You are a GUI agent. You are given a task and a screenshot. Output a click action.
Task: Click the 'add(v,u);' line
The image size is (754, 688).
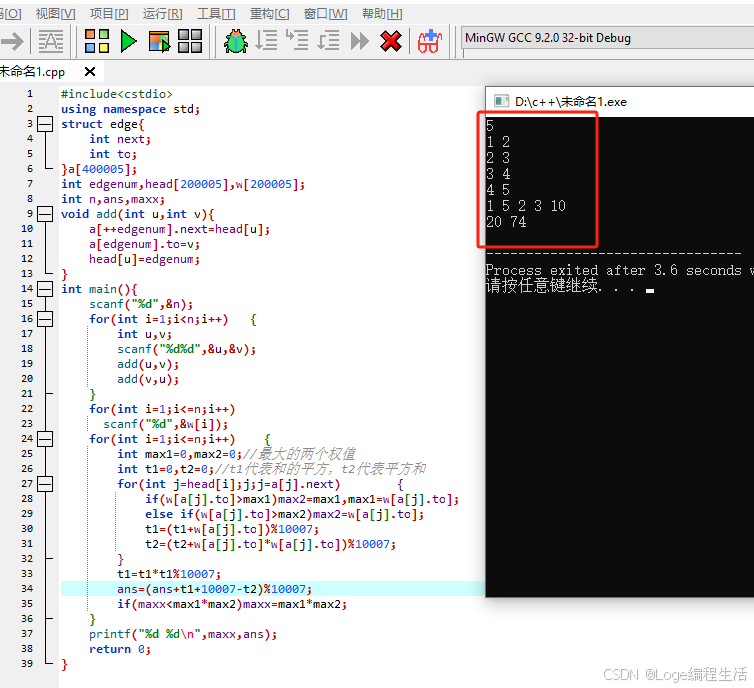coord(148,379)
